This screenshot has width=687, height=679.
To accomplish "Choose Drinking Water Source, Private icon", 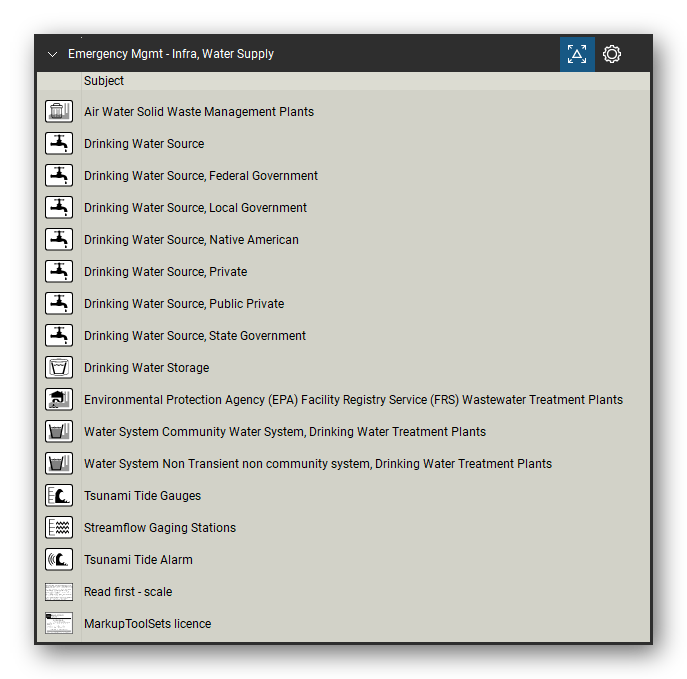I will (59, 271).
